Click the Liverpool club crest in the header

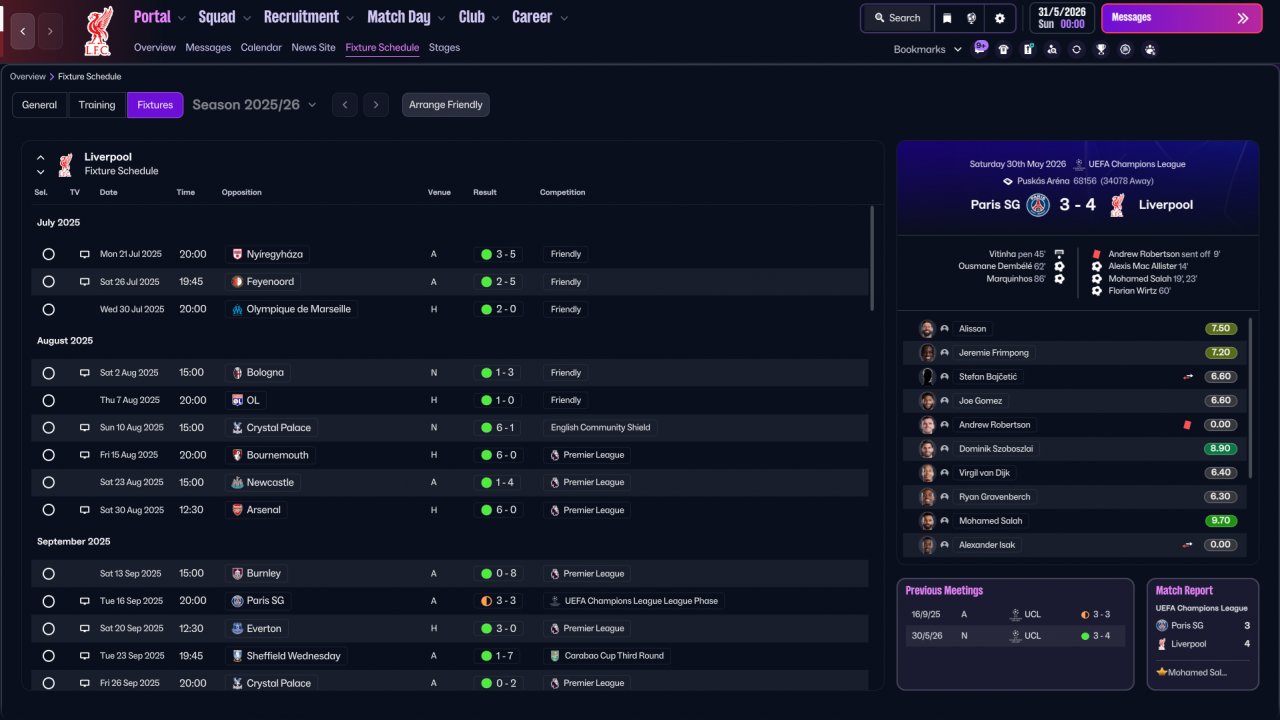coord(98,31)
